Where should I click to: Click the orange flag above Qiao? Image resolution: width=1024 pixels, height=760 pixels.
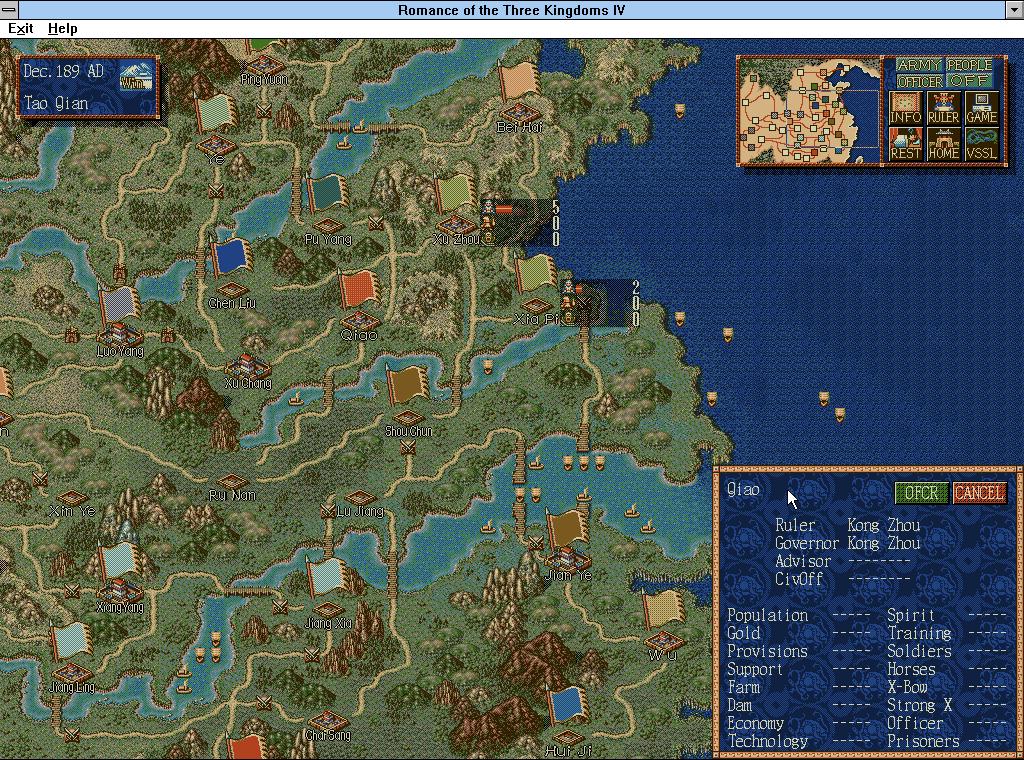click(x=359, y=289)
